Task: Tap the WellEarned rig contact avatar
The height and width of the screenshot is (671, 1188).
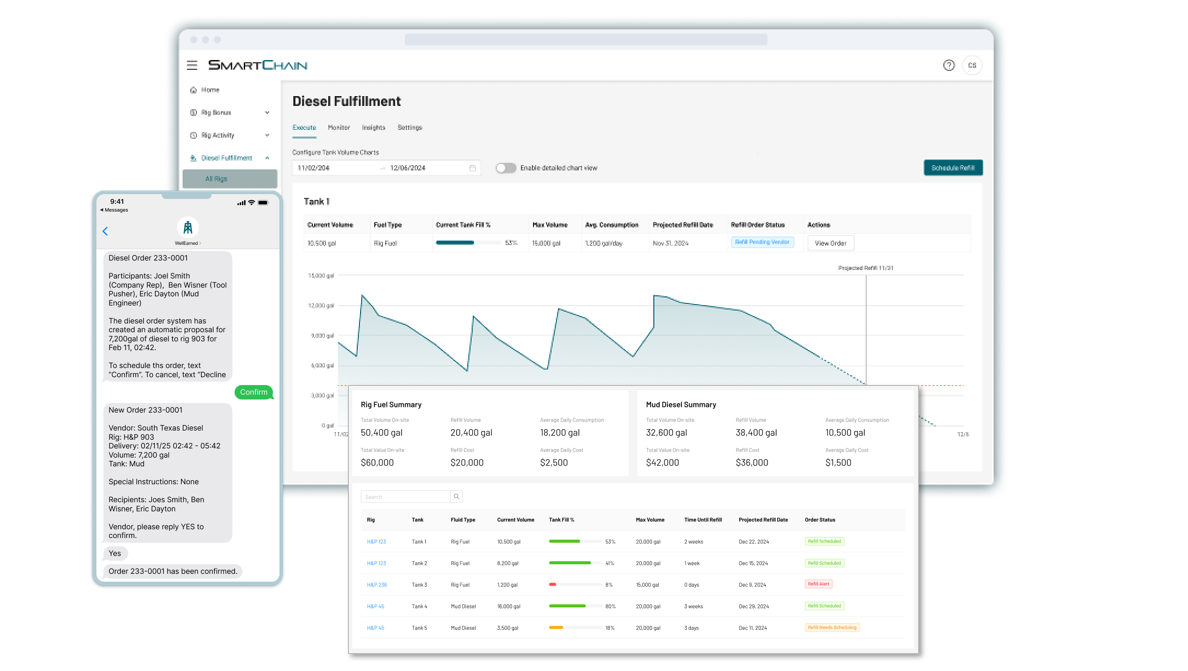Action: [187, 228]
